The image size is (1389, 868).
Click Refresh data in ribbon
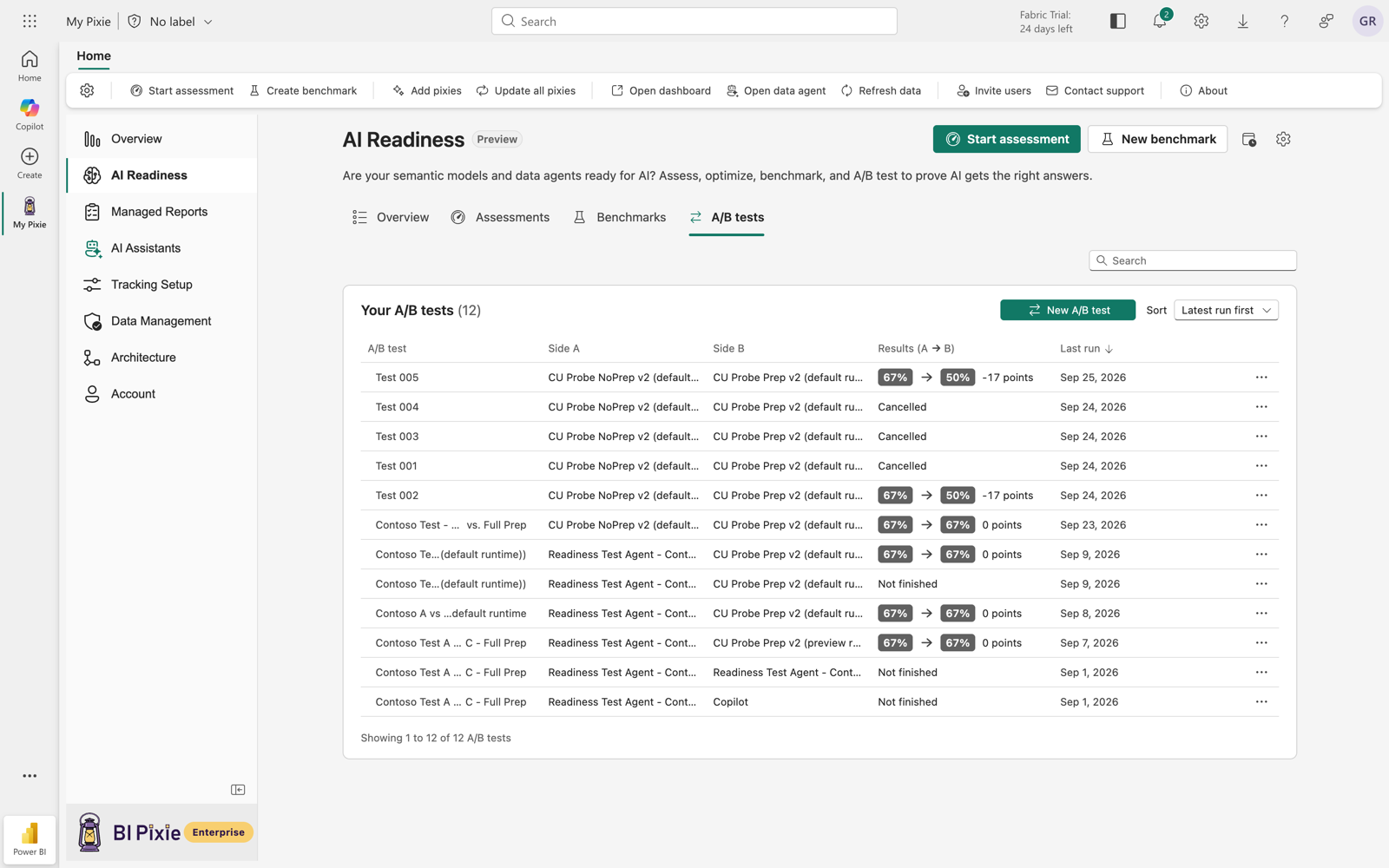pyautogui.click(x=881, y=90)
